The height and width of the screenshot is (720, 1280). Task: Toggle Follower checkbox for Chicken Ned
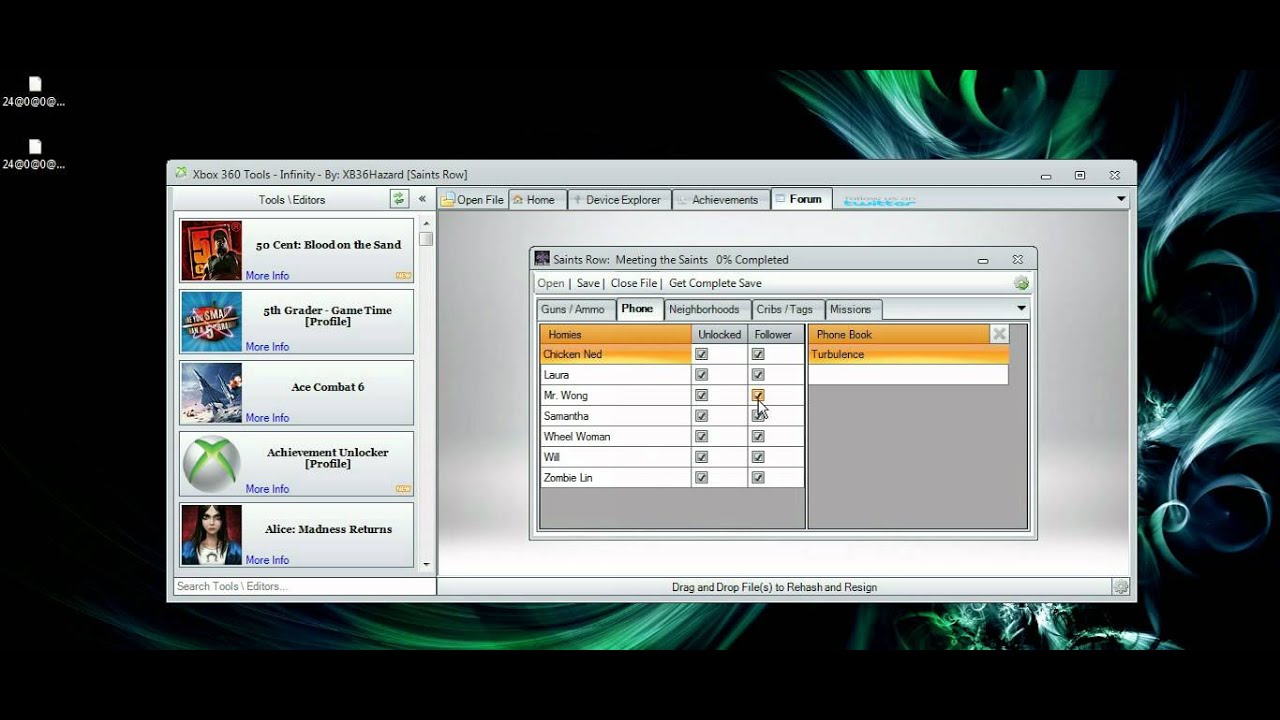(x=758, y=354)
